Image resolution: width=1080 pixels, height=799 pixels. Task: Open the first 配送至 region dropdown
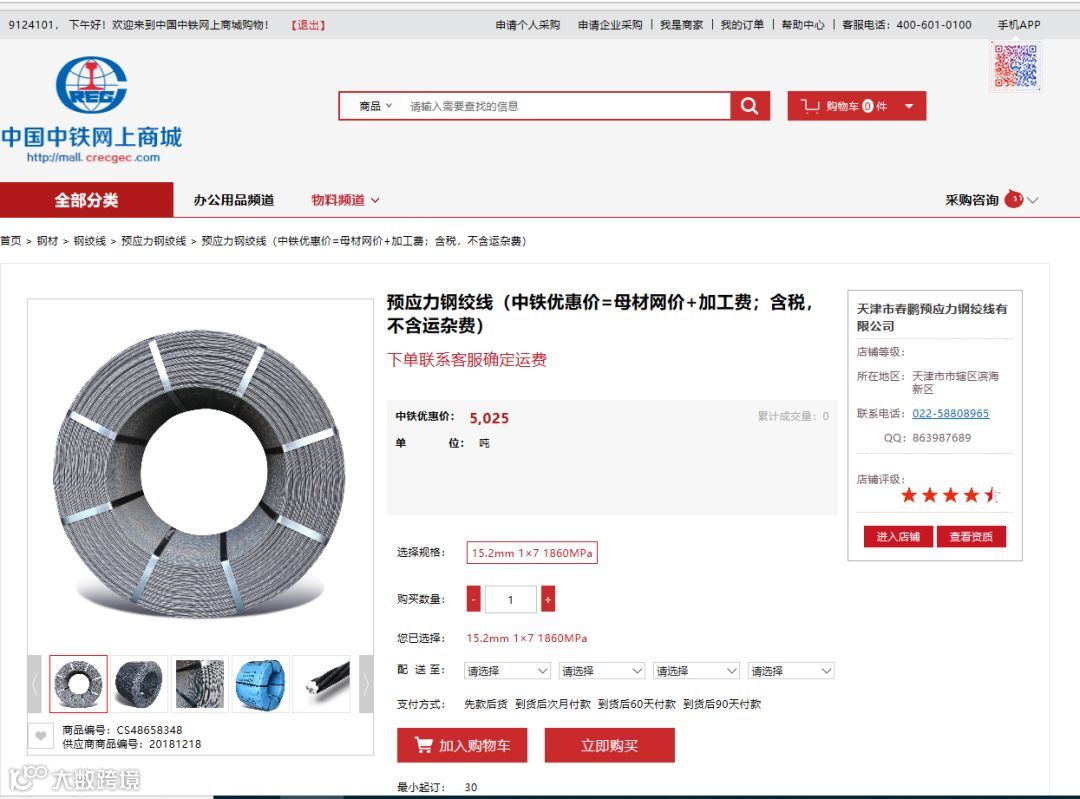pos(508,670)
